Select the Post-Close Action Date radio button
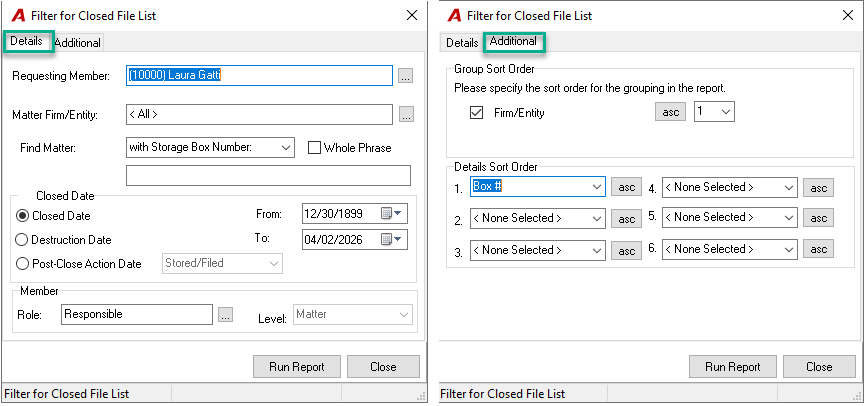This screenshot has height=406, width=867. (23, 264)
